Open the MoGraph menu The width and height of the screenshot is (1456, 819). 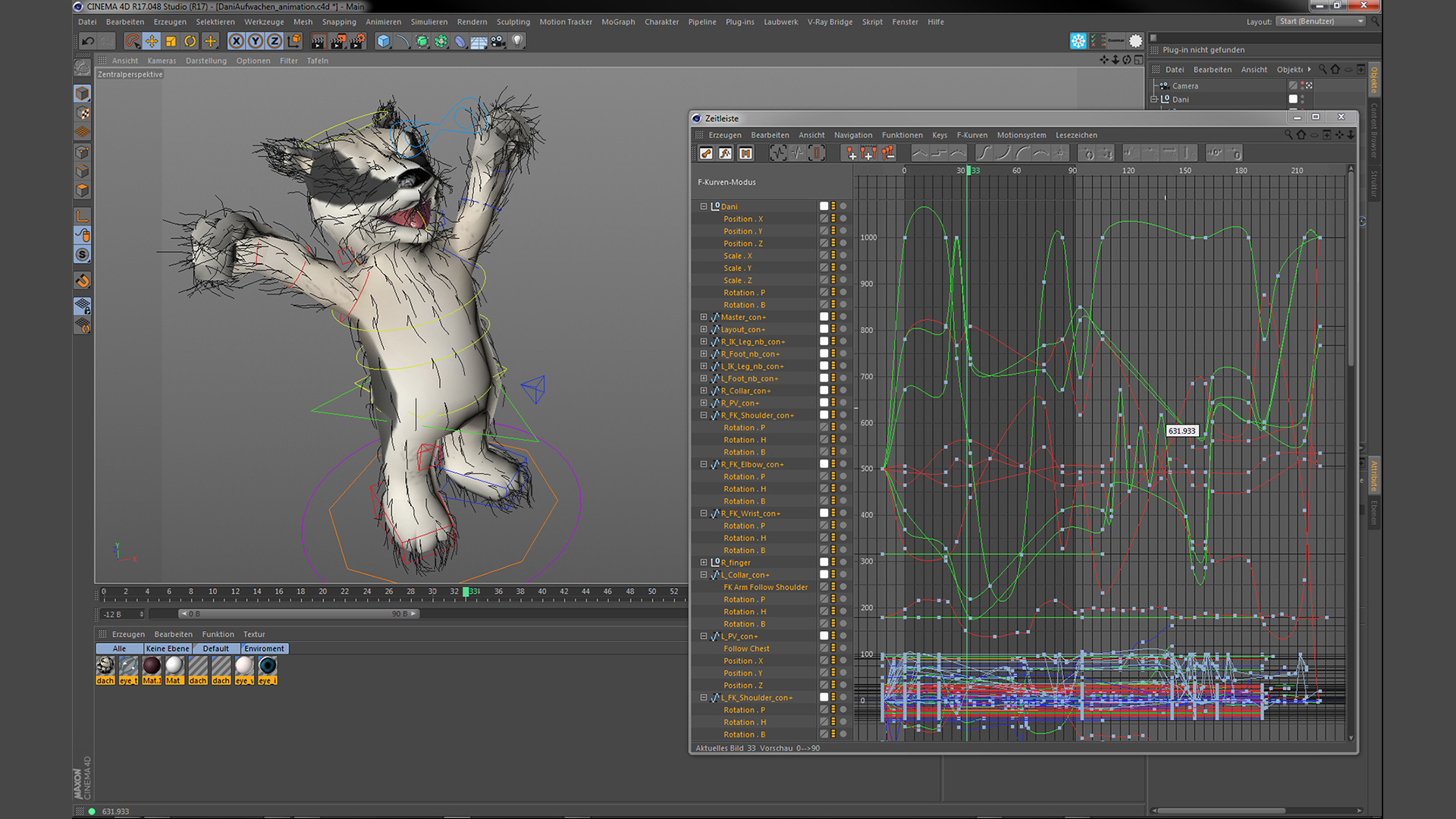(618, 21)
